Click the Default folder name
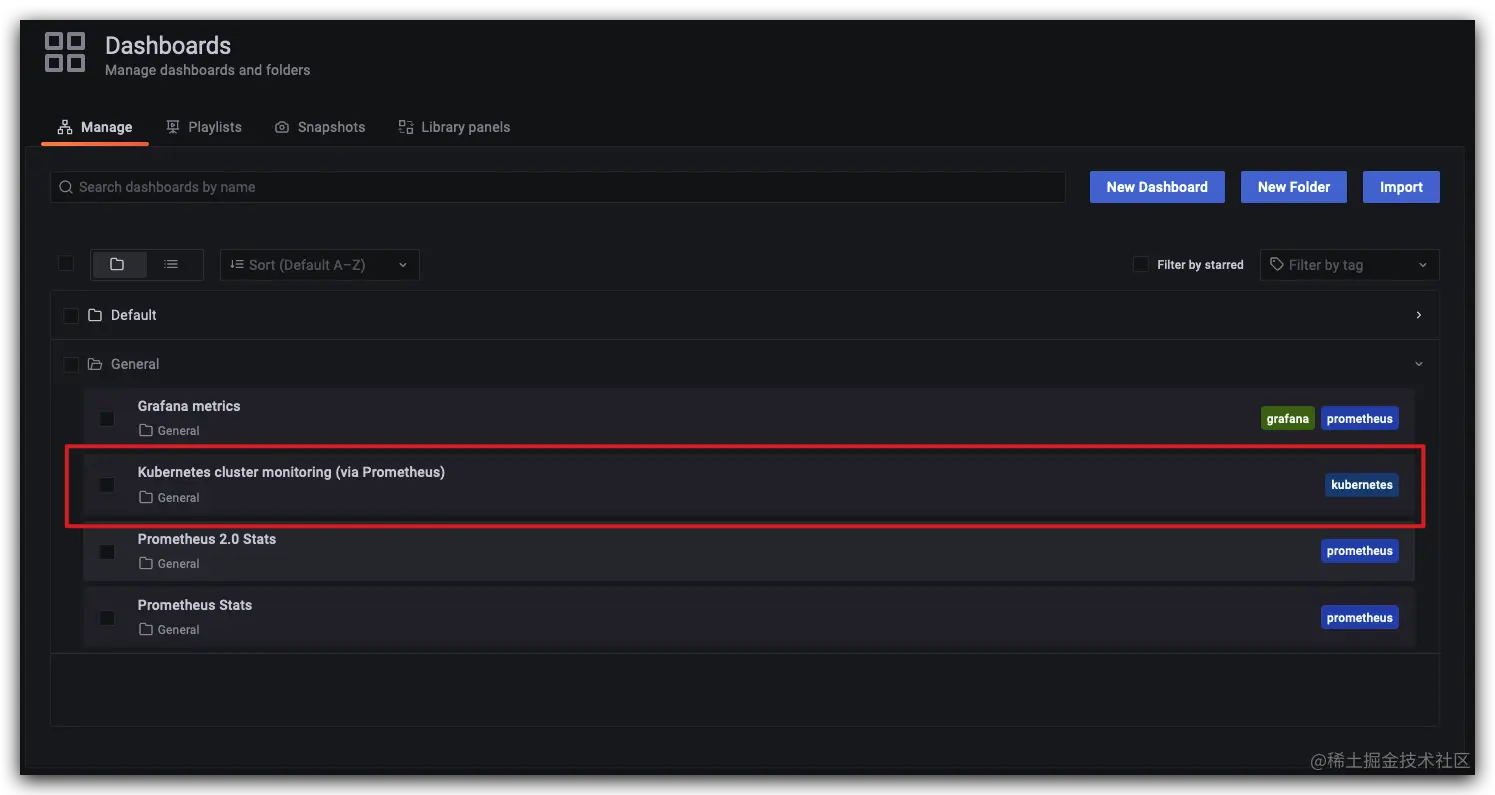 click(x=134, y=315)
